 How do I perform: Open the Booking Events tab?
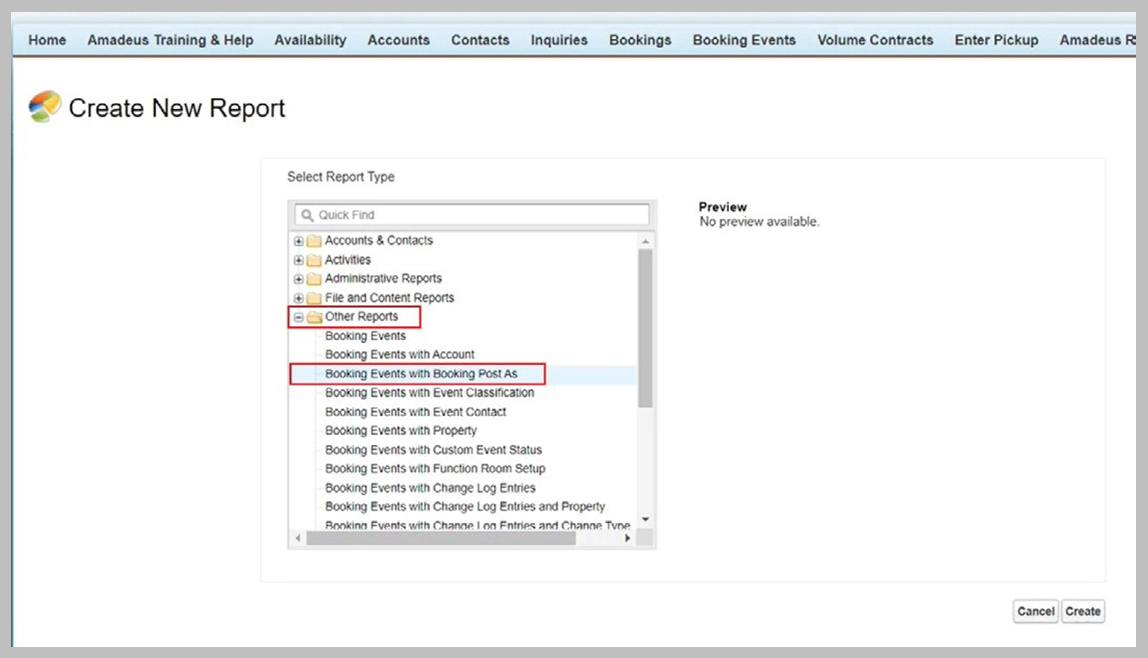(x=744, y=40)
